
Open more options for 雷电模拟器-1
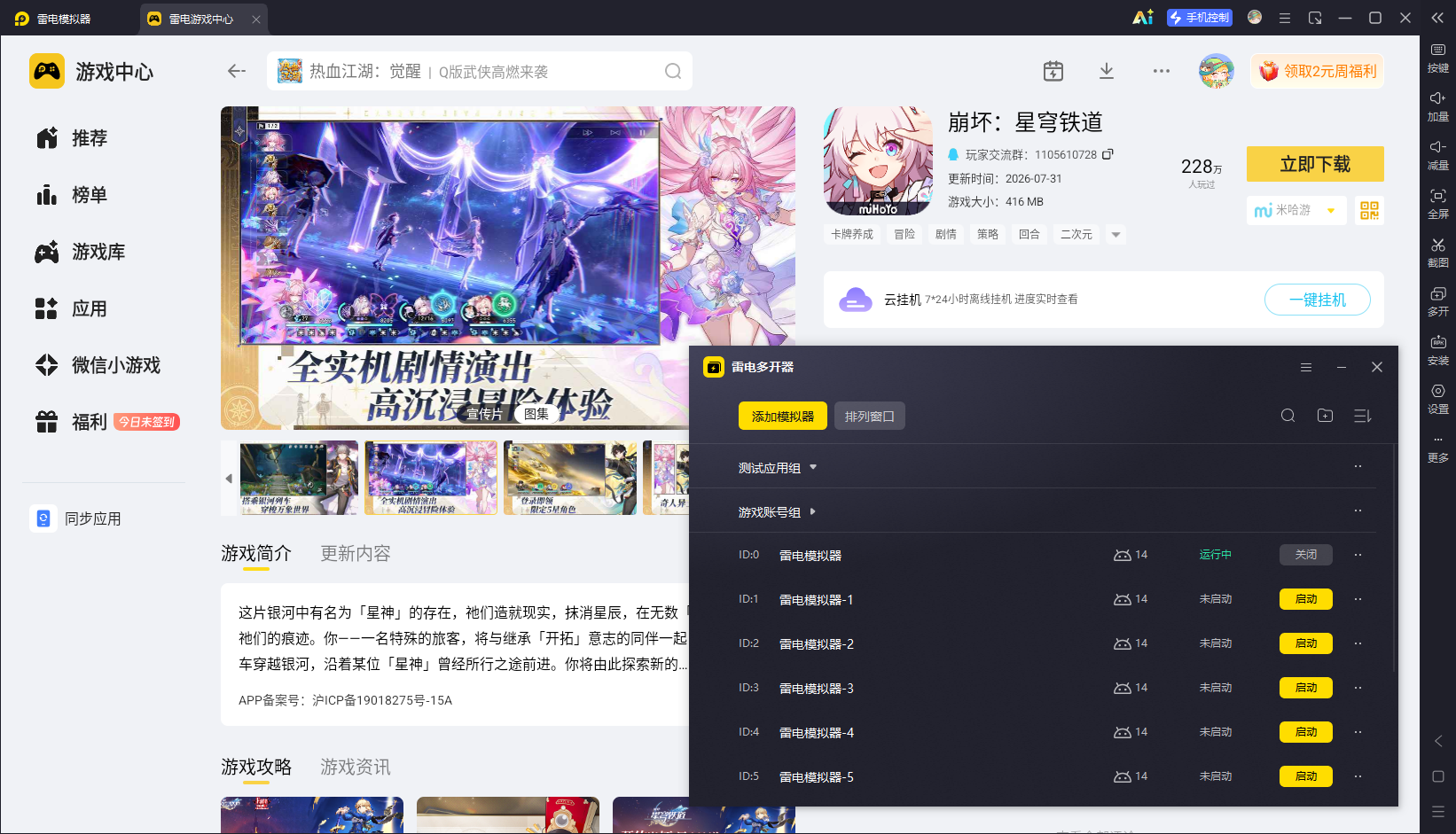click(1358, 599)
